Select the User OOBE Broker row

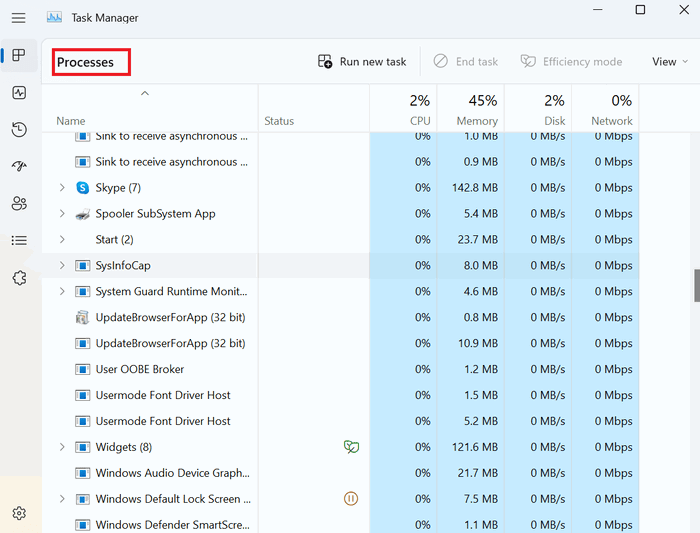click(341, 369)
